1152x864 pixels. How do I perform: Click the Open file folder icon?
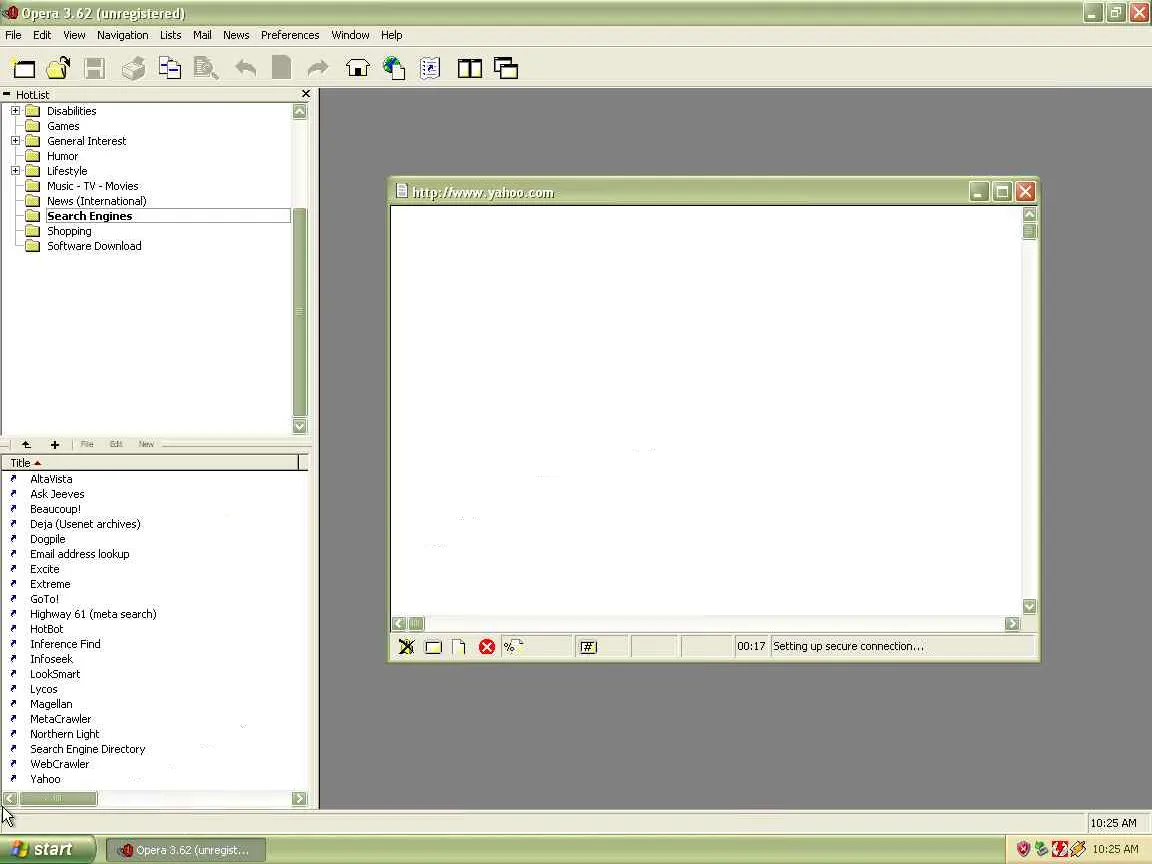pos(59,68)
